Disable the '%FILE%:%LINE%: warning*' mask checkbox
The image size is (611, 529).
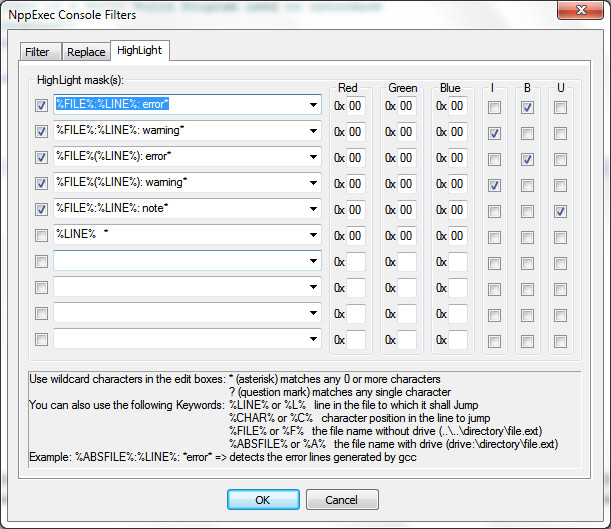tap(41, 131)
